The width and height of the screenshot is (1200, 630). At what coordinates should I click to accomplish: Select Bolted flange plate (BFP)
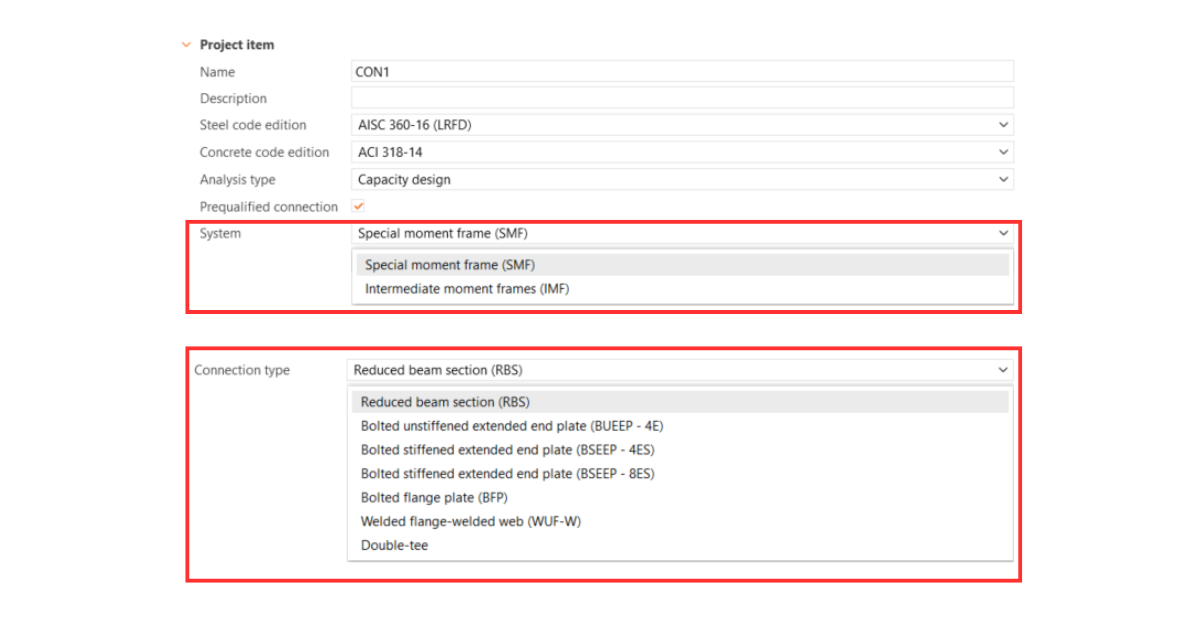[x=433, y=497]
